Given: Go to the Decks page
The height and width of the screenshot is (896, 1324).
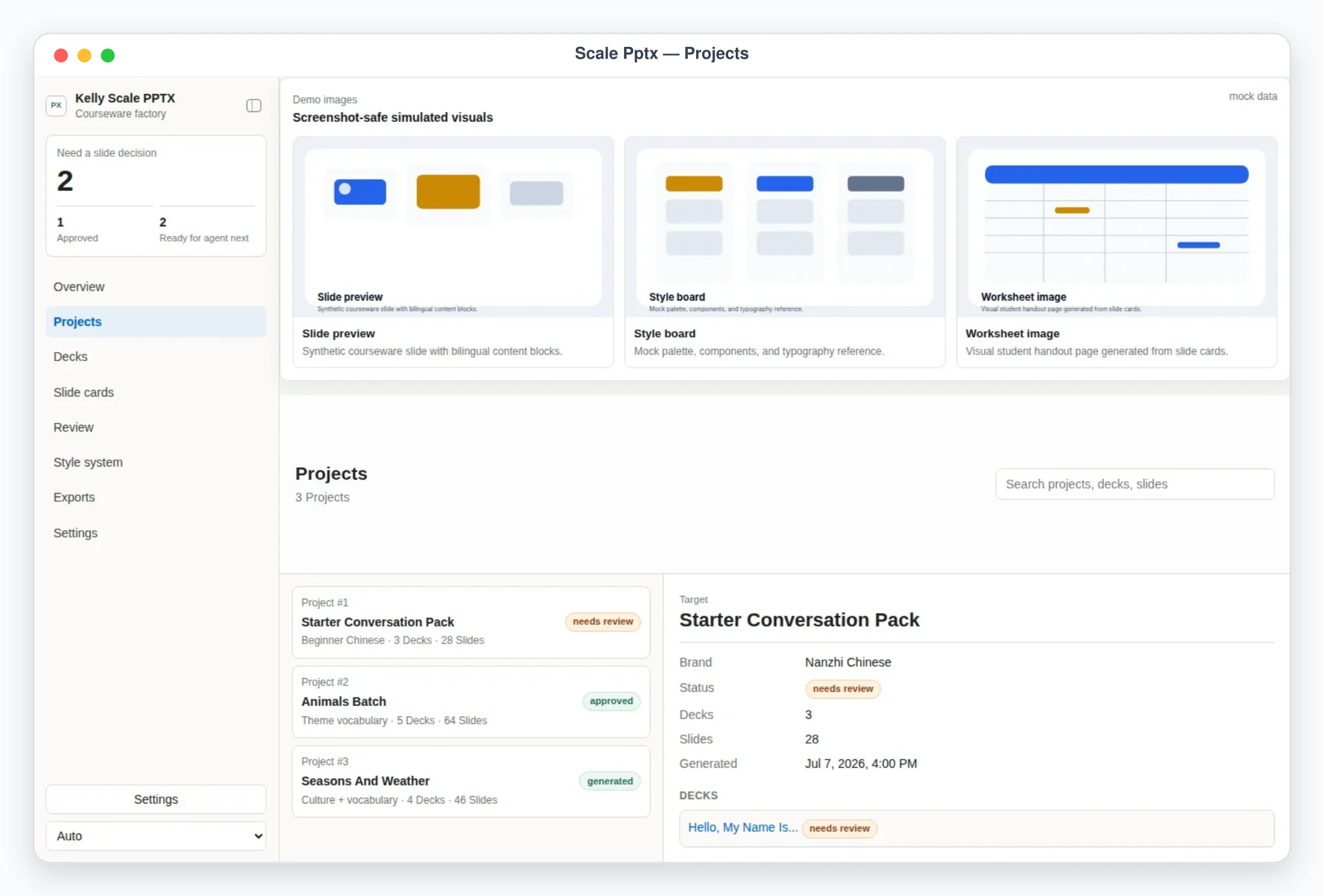Looking at the screenshot, I should coord(156,357).
